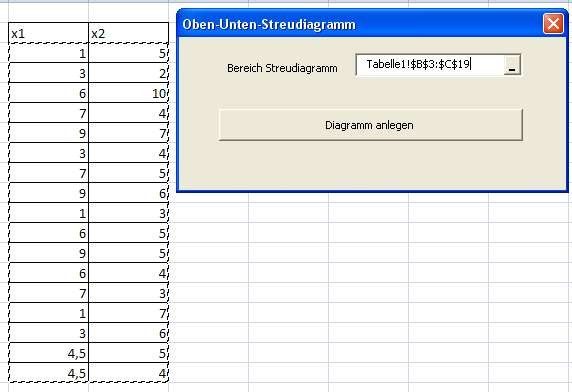Select x2 cell 5 beside first 4,5
Screen dimensions: 572x392
pos(128,353)
